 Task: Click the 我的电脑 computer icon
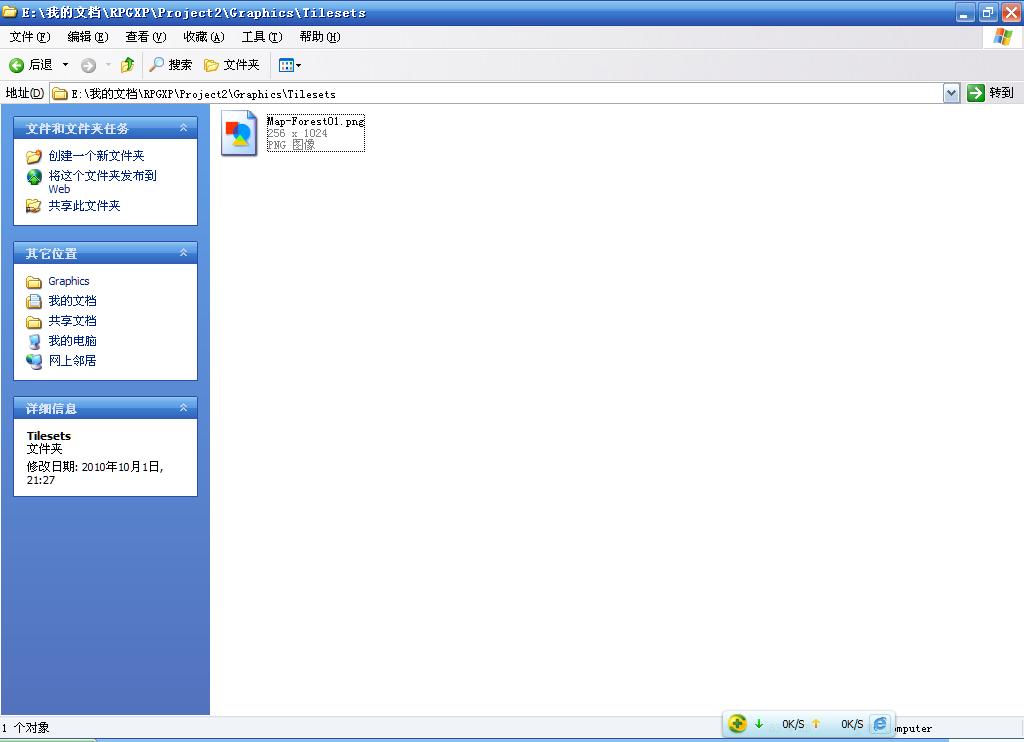pos(34,342)
